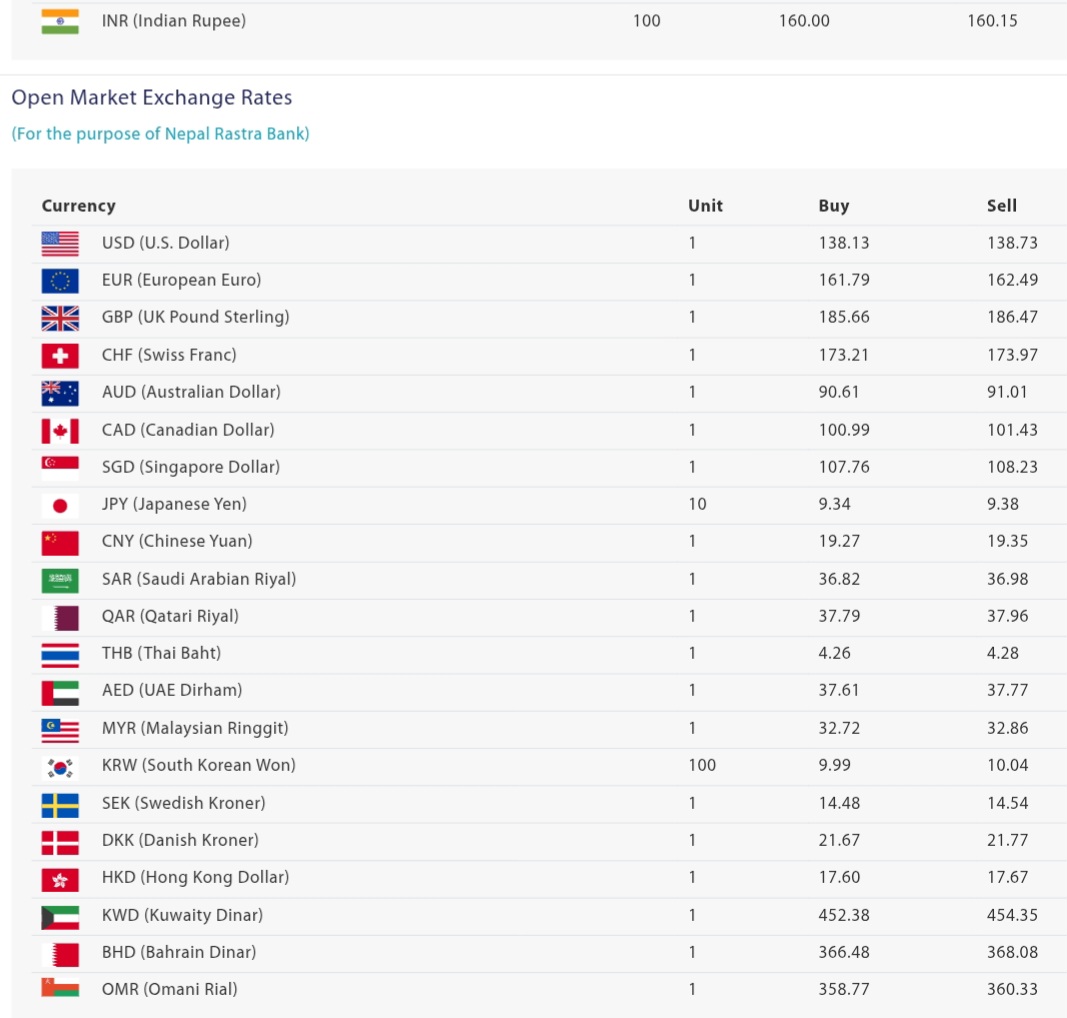1067x1018 pixels.
Task: Click the Kuwait flag icon
Action: [60, 916]
